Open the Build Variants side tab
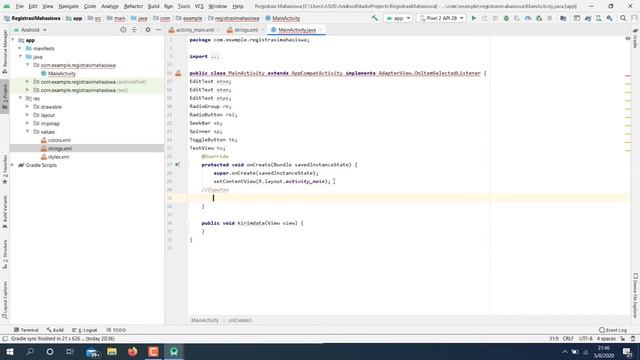640x360 pixels. [5, 211]
